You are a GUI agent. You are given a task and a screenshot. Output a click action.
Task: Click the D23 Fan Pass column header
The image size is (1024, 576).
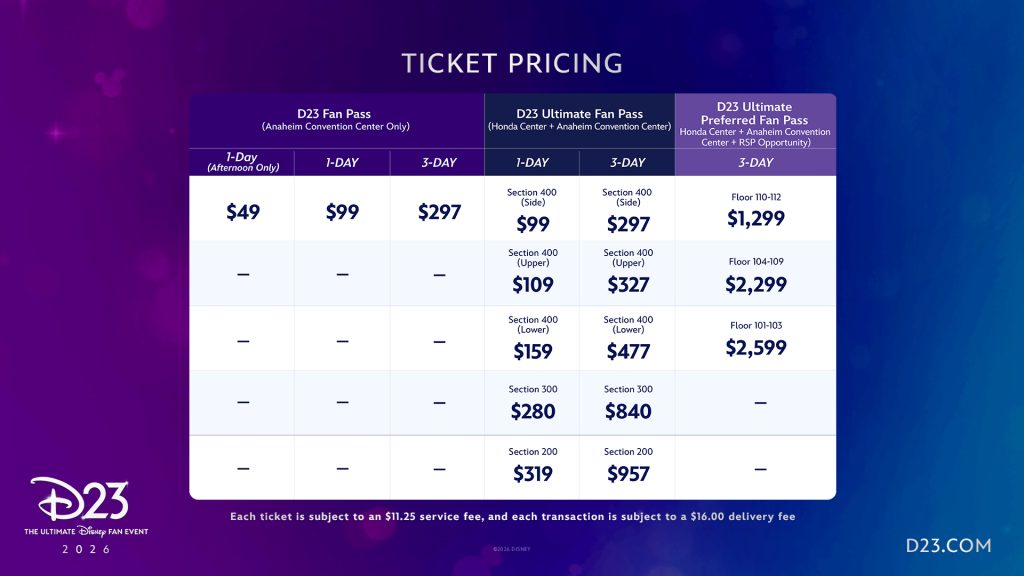[x=336, y=119]
